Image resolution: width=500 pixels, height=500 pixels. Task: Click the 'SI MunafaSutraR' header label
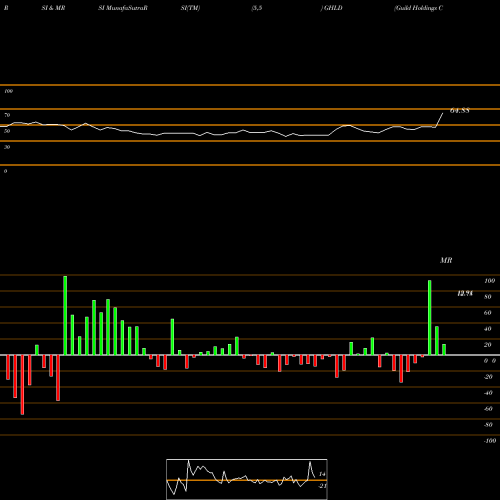[123, 8]
